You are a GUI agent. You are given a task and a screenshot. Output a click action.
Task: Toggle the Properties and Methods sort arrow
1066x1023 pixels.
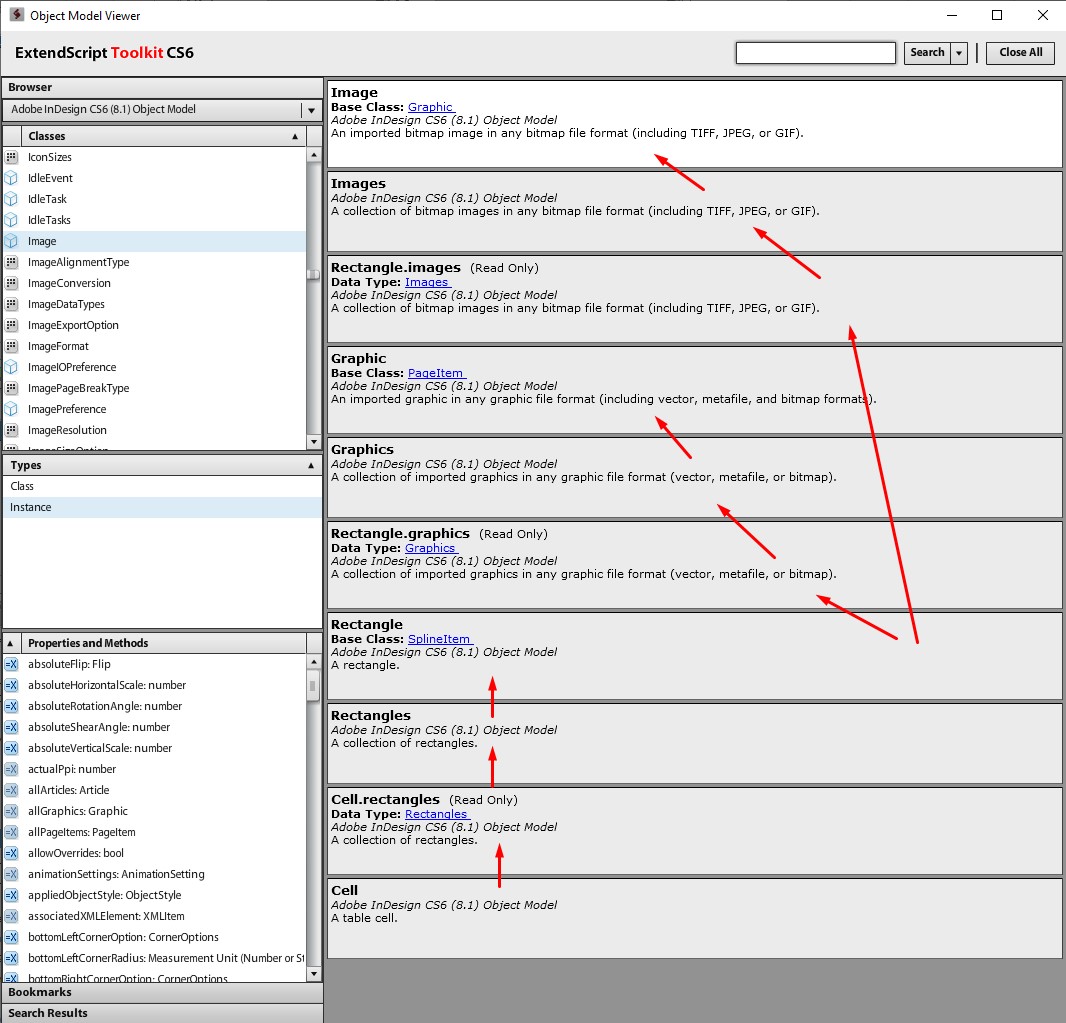tap(10, 643)
